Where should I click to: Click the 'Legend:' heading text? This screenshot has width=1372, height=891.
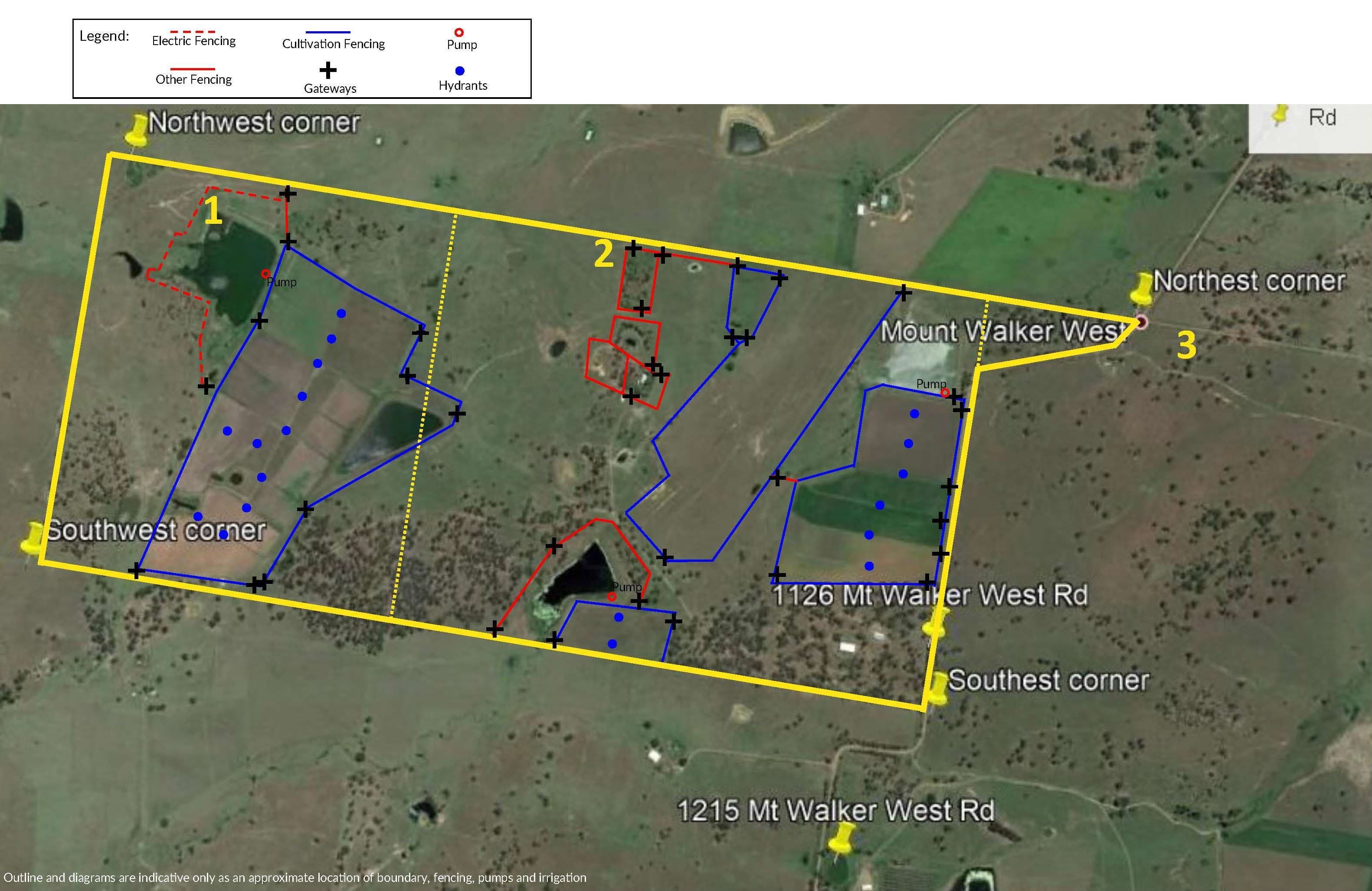105,36
